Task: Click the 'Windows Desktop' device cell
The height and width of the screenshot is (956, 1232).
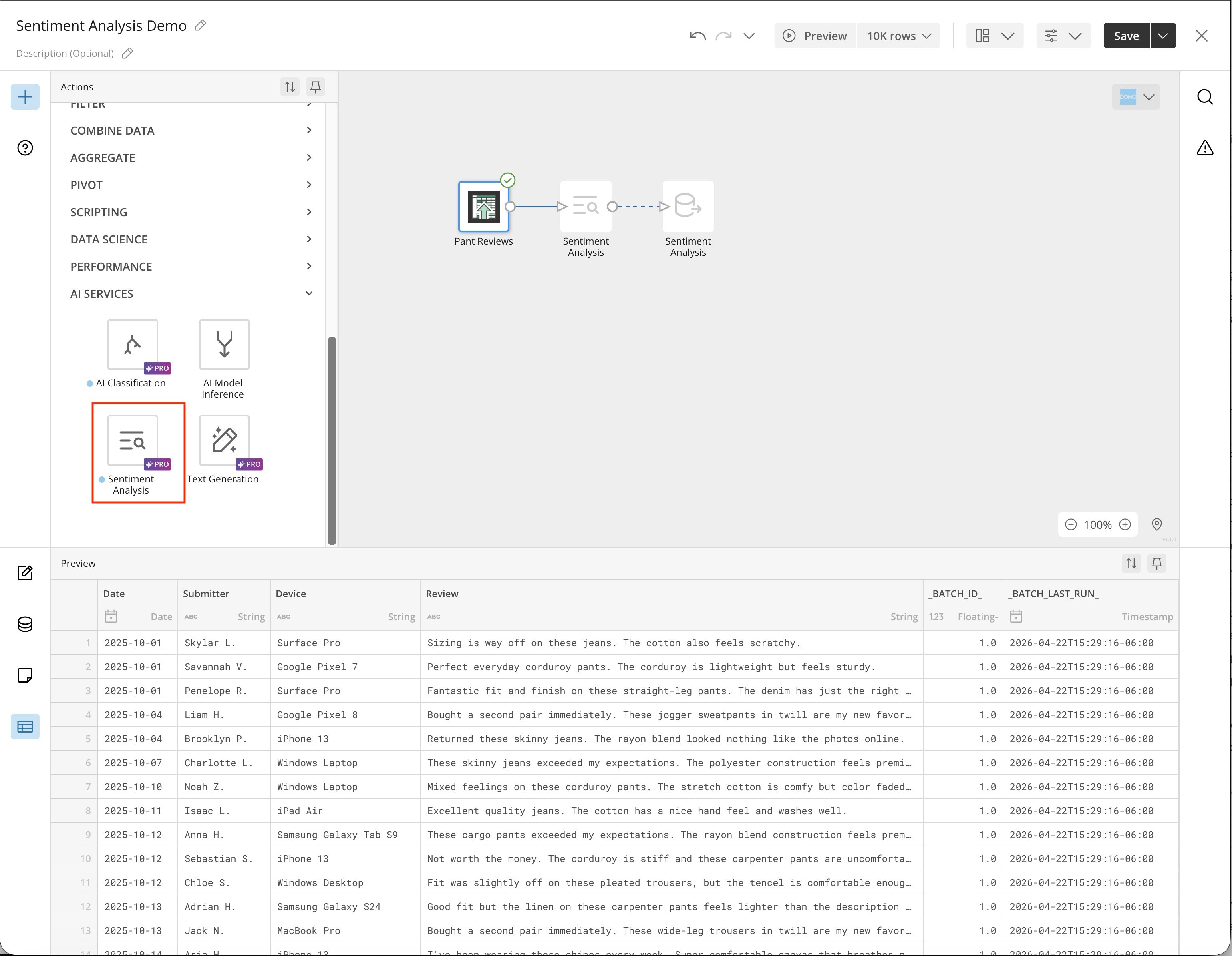Action: 345,882
